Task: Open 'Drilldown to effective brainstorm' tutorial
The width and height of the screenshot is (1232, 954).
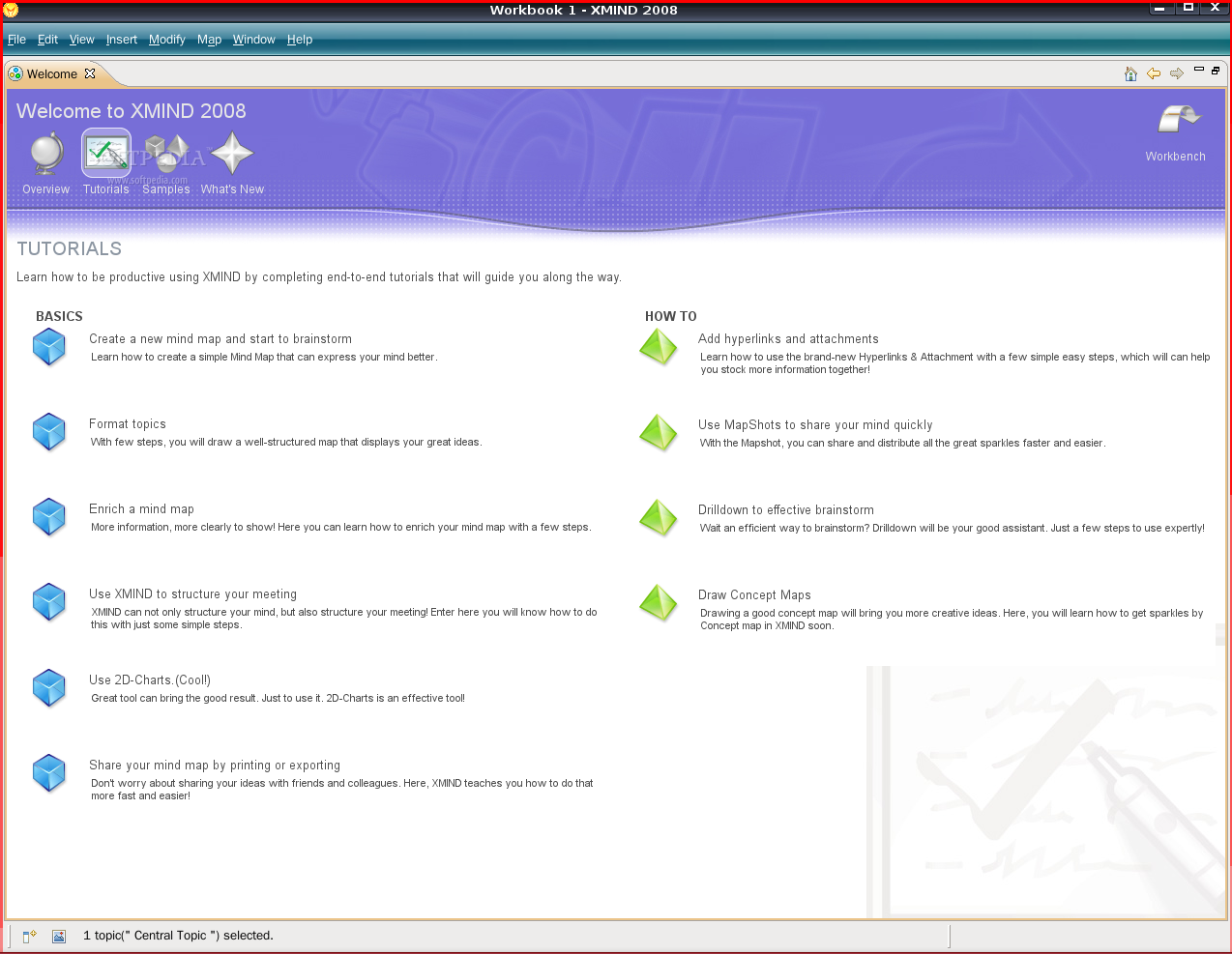Action: click(x=786, y=510)
